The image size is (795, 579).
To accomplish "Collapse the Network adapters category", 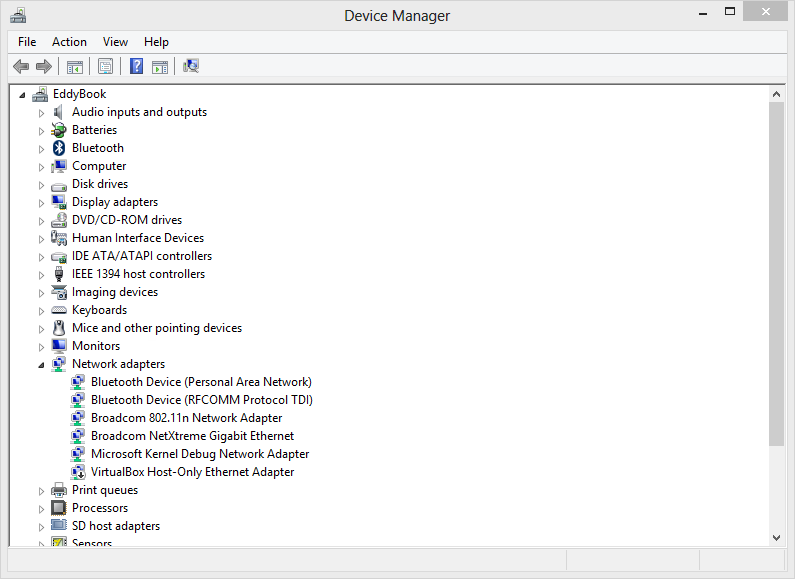I will click(x=42, y=365).
